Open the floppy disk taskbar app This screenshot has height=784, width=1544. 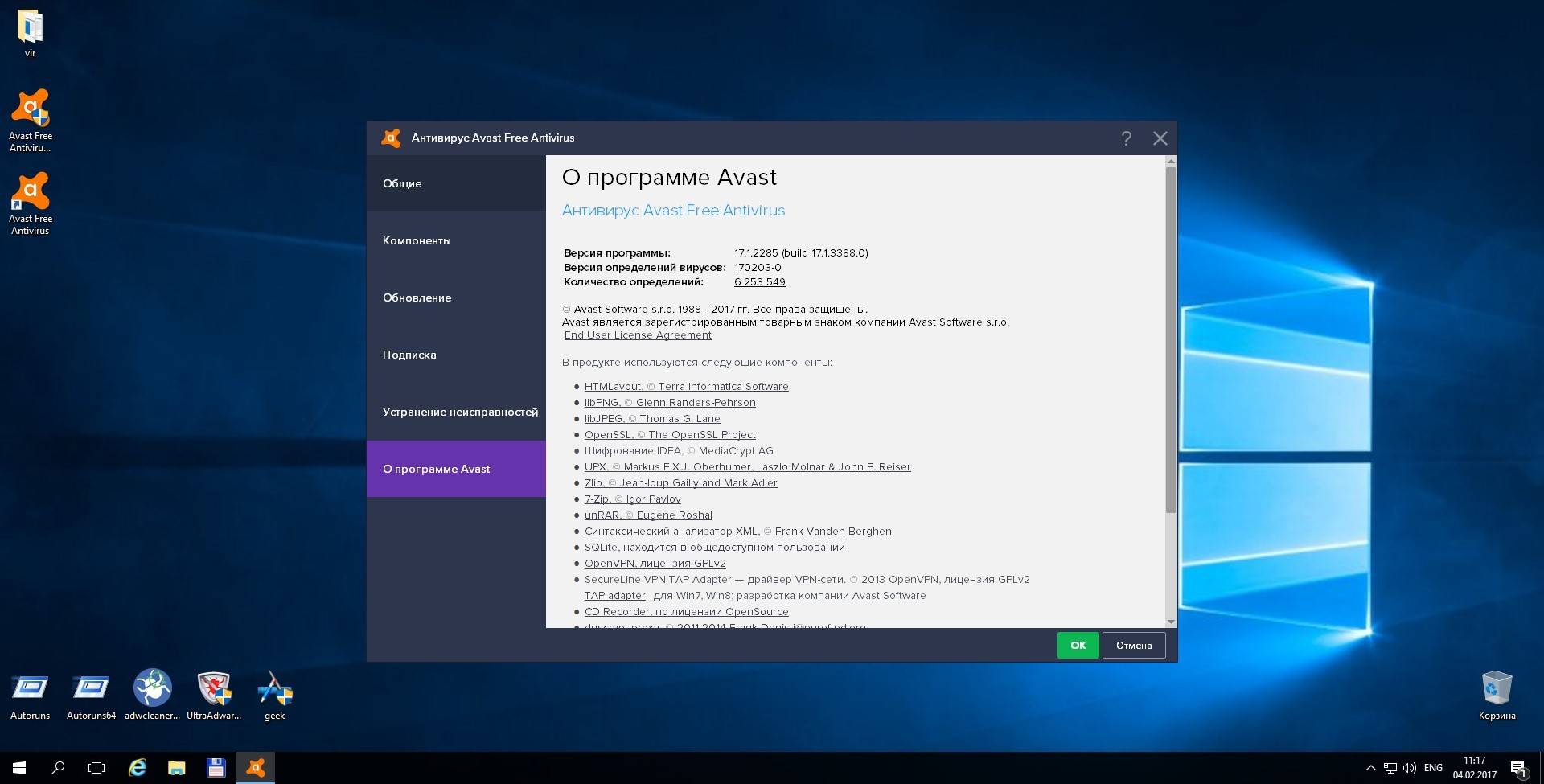click(216, 768)
